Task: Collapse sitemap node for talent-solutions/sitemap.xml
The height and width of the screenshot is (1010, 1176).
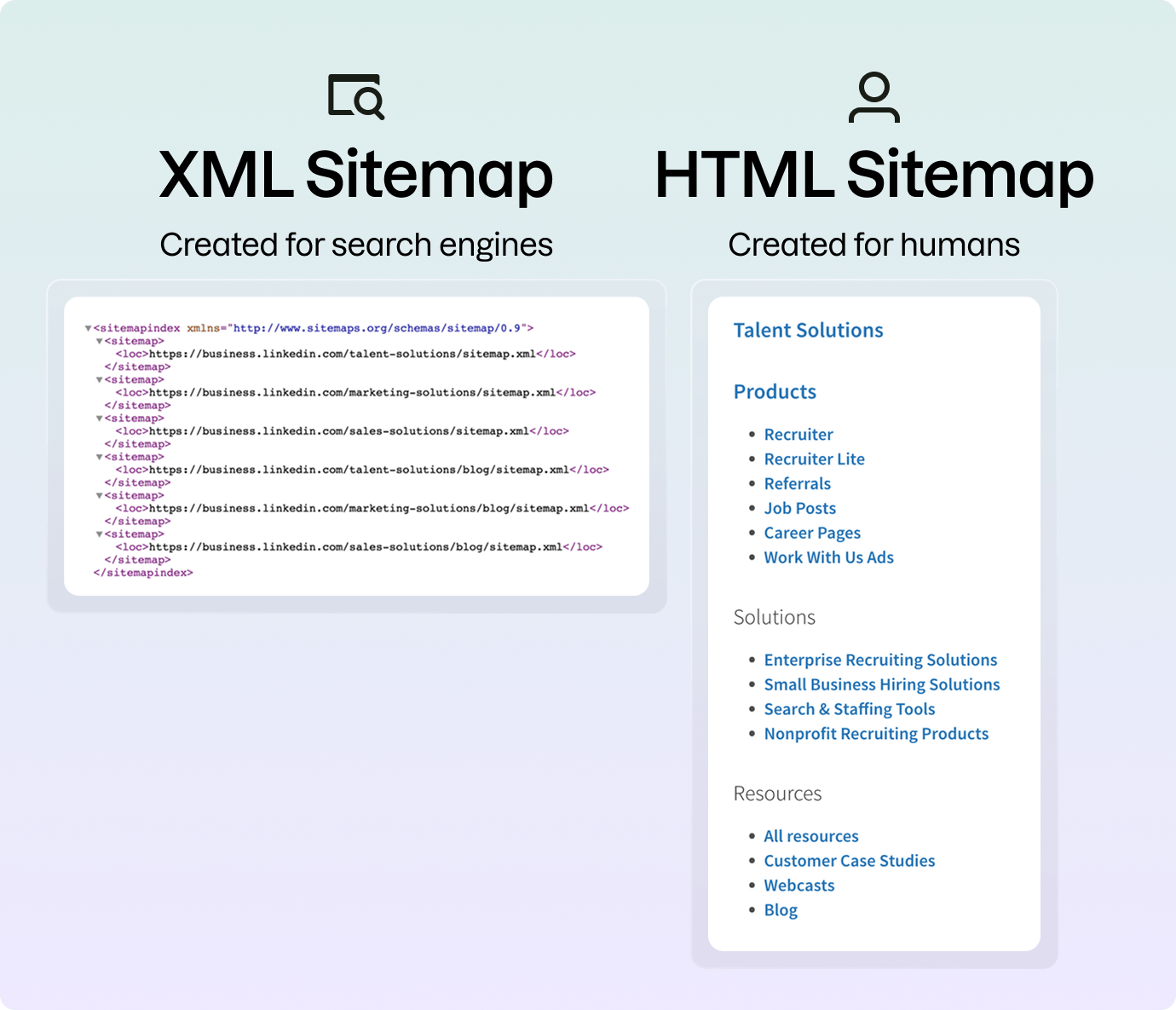Action: coord(99,341)
